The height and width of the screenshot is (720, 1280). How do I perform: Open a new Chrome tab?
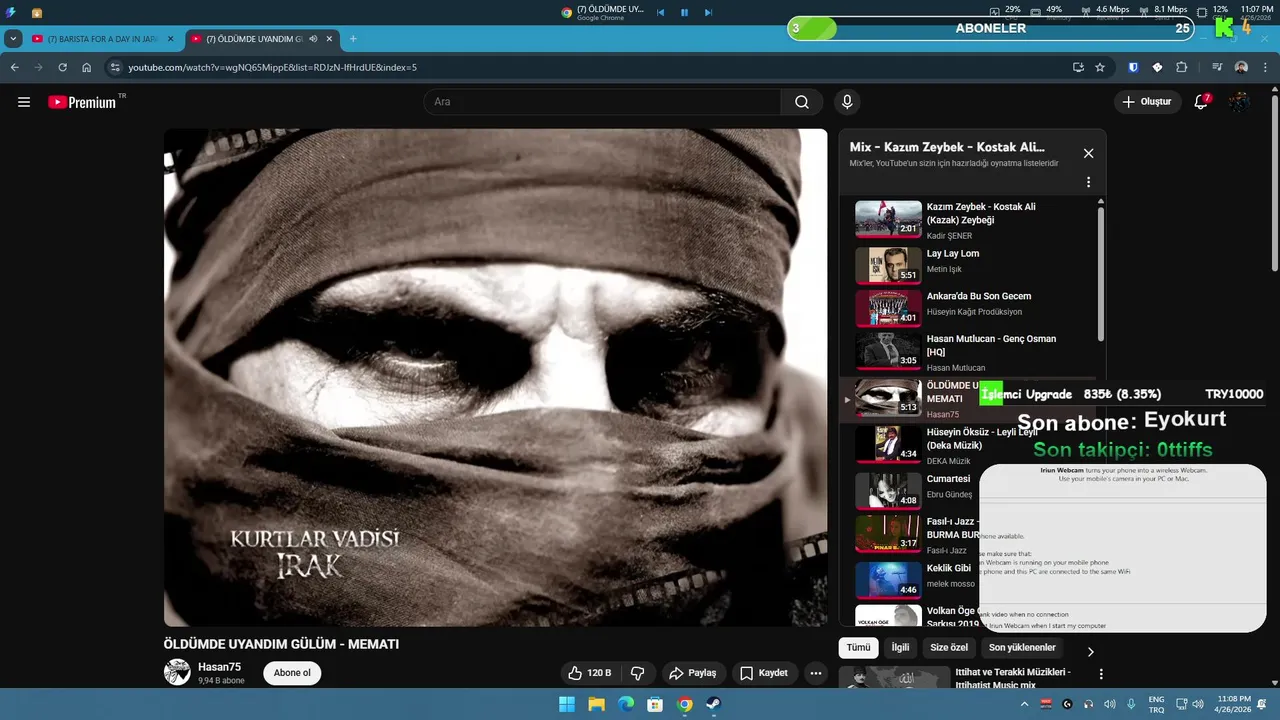coord(352,39)
